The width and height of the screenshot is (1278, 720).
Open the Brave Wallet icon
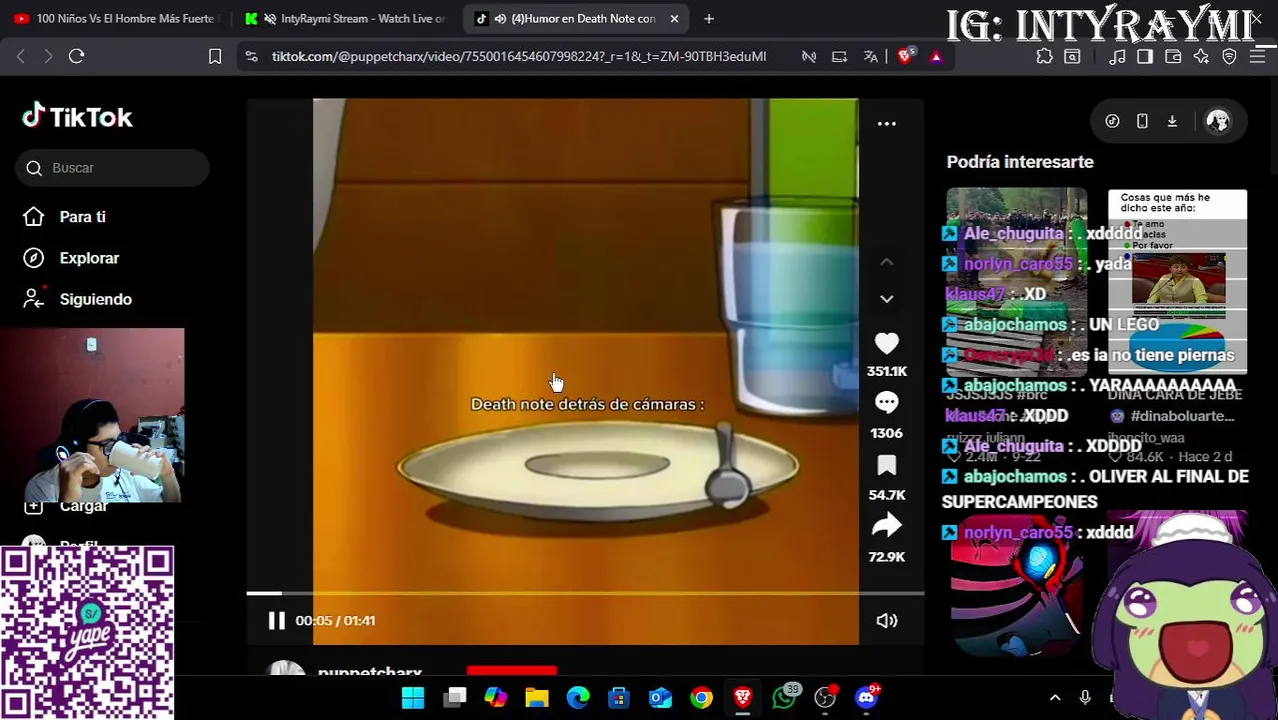pos(1173,56)
